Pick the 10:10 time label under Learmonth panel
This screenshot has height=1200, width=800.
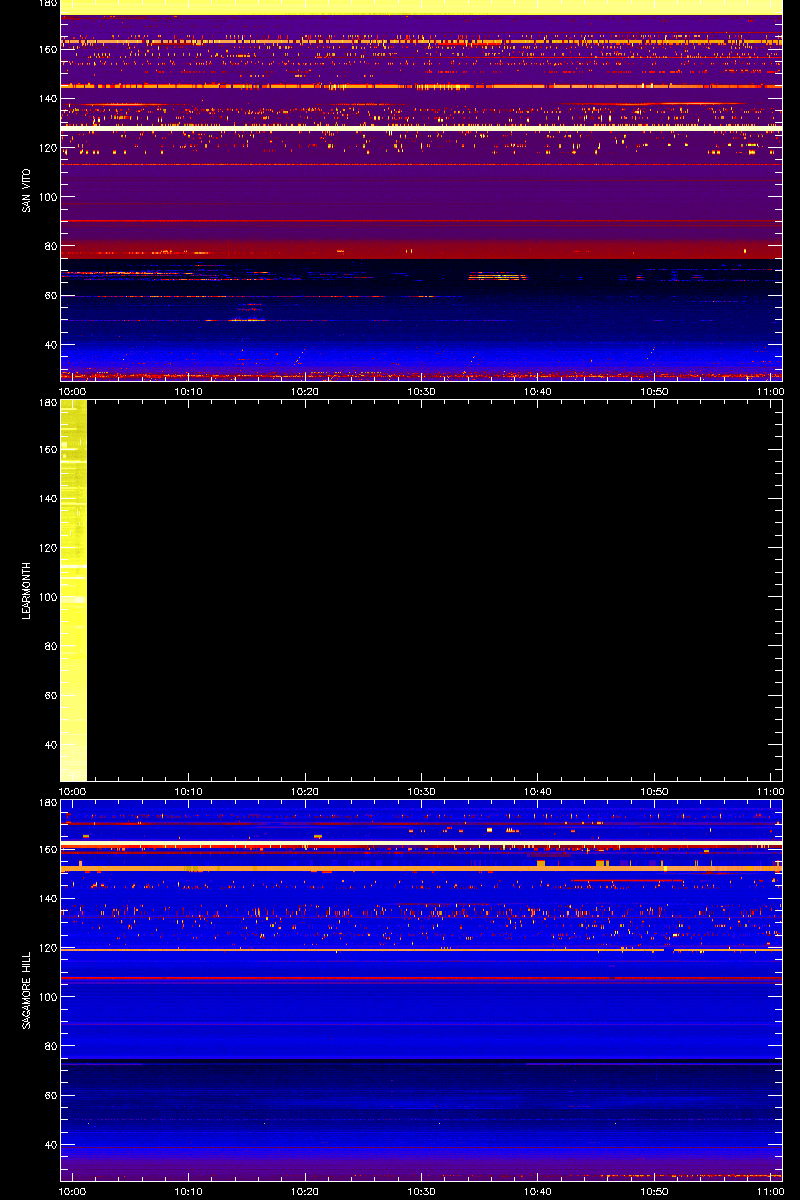(x=189, y=792)
